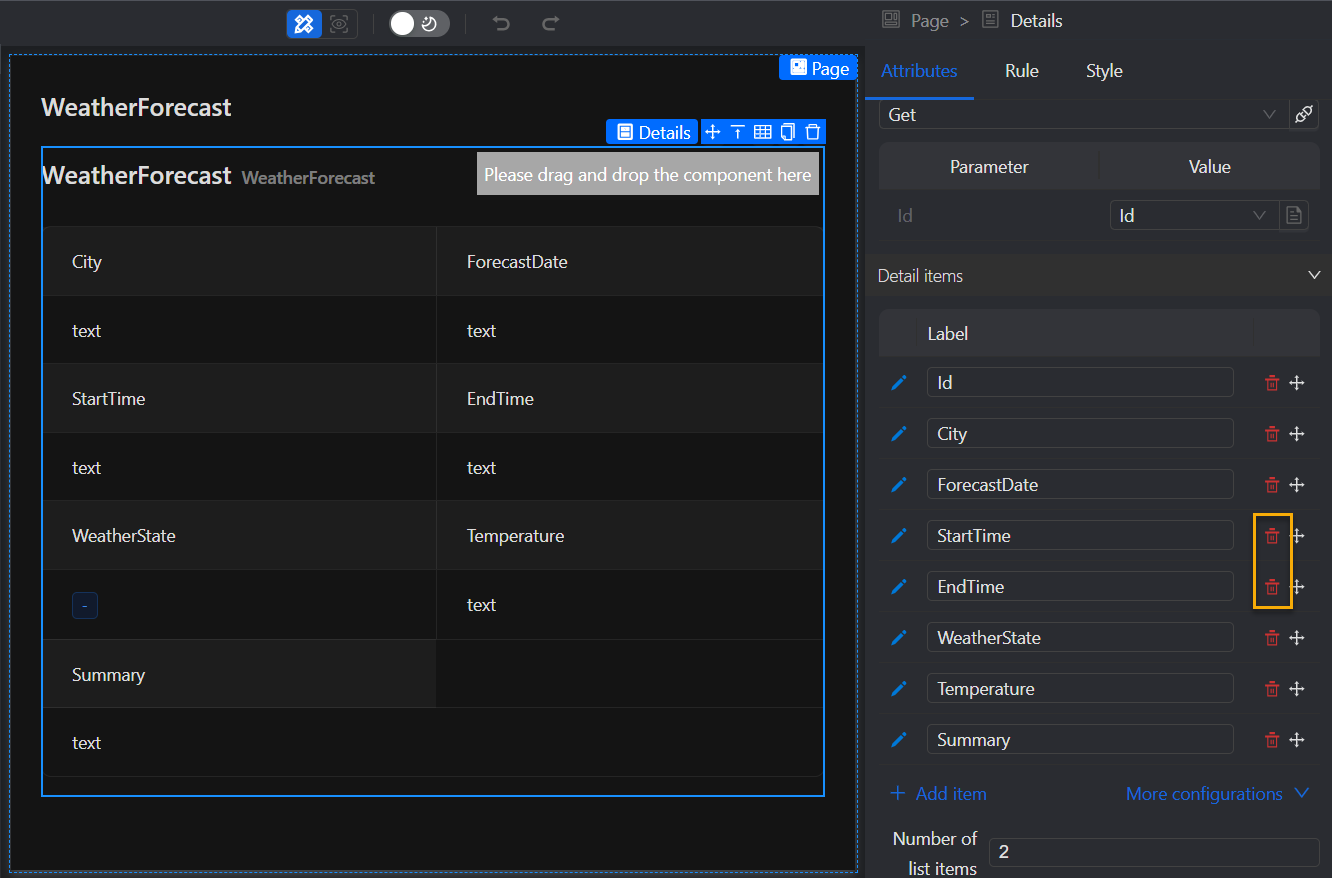Click the Add item link
The image size is (1332, 878).
938,794
